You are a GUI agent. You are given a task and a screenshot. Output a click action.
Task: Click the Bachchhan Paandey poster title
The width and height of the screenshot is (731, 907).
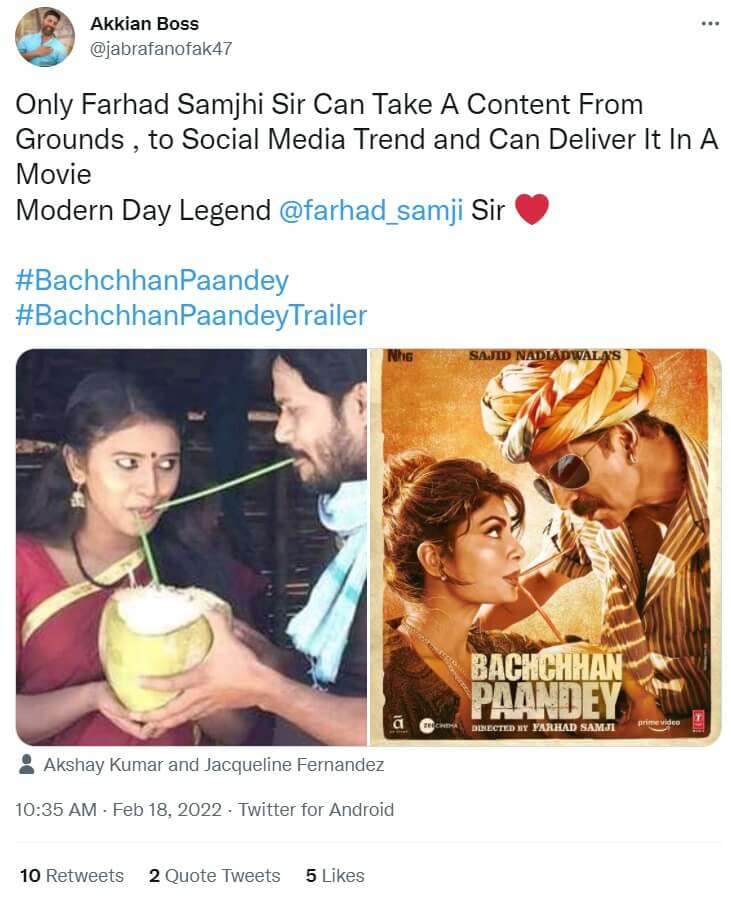(x=546, y=686)
